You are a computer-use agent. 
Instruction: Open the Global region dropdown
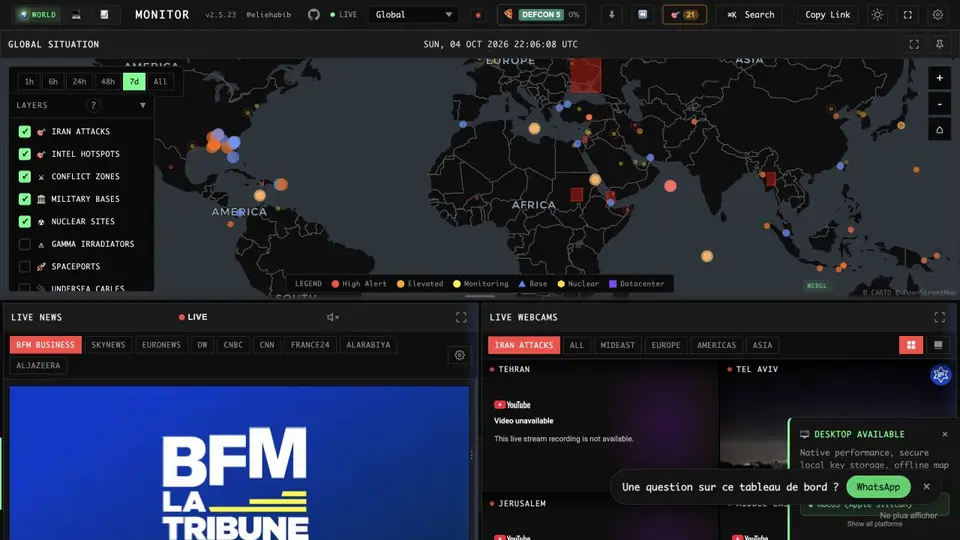click(414, 15)
